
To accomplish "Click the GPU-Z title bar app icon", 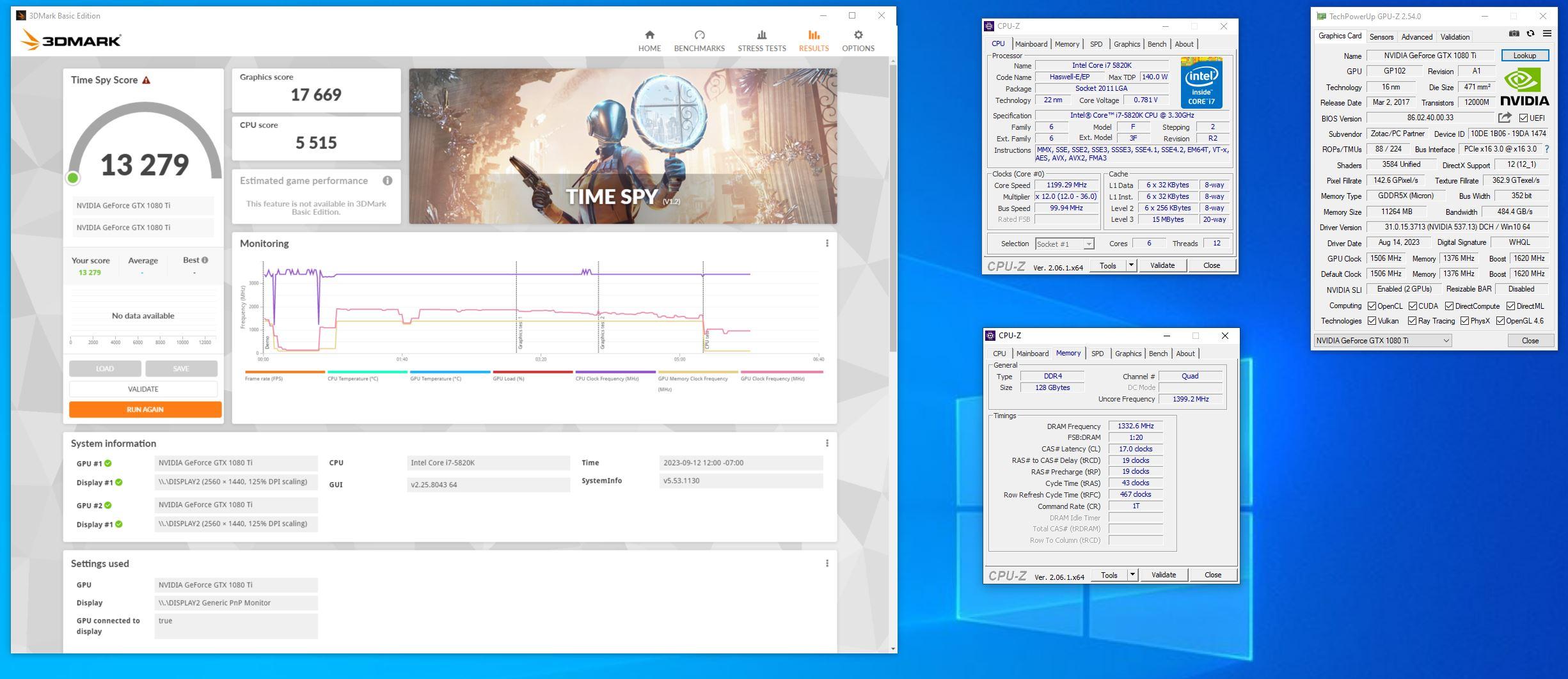I will 1321,16.
